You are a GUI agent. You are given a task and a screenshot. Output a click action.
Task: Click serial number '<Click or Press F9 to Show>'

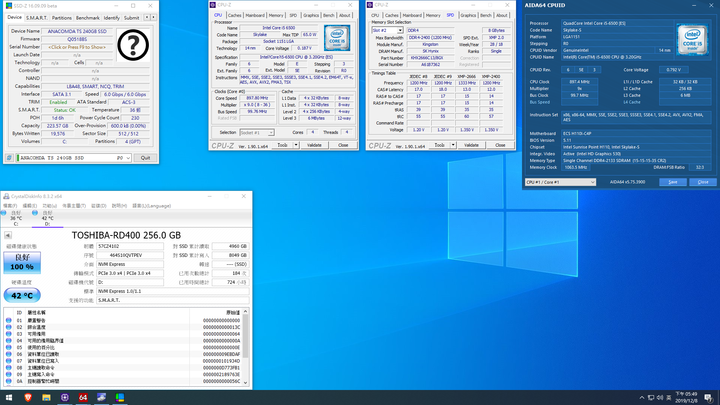click(x=77, y=47)
